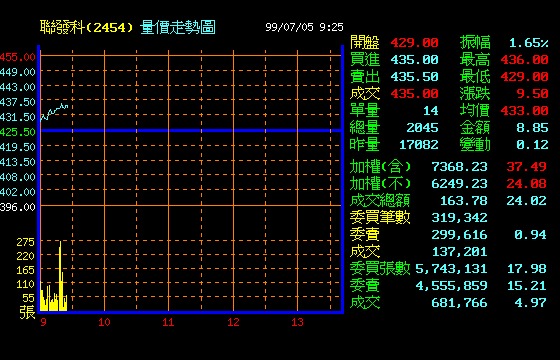
Task: Click the 買進 price '435.00'
Action: tap(414, 60)
